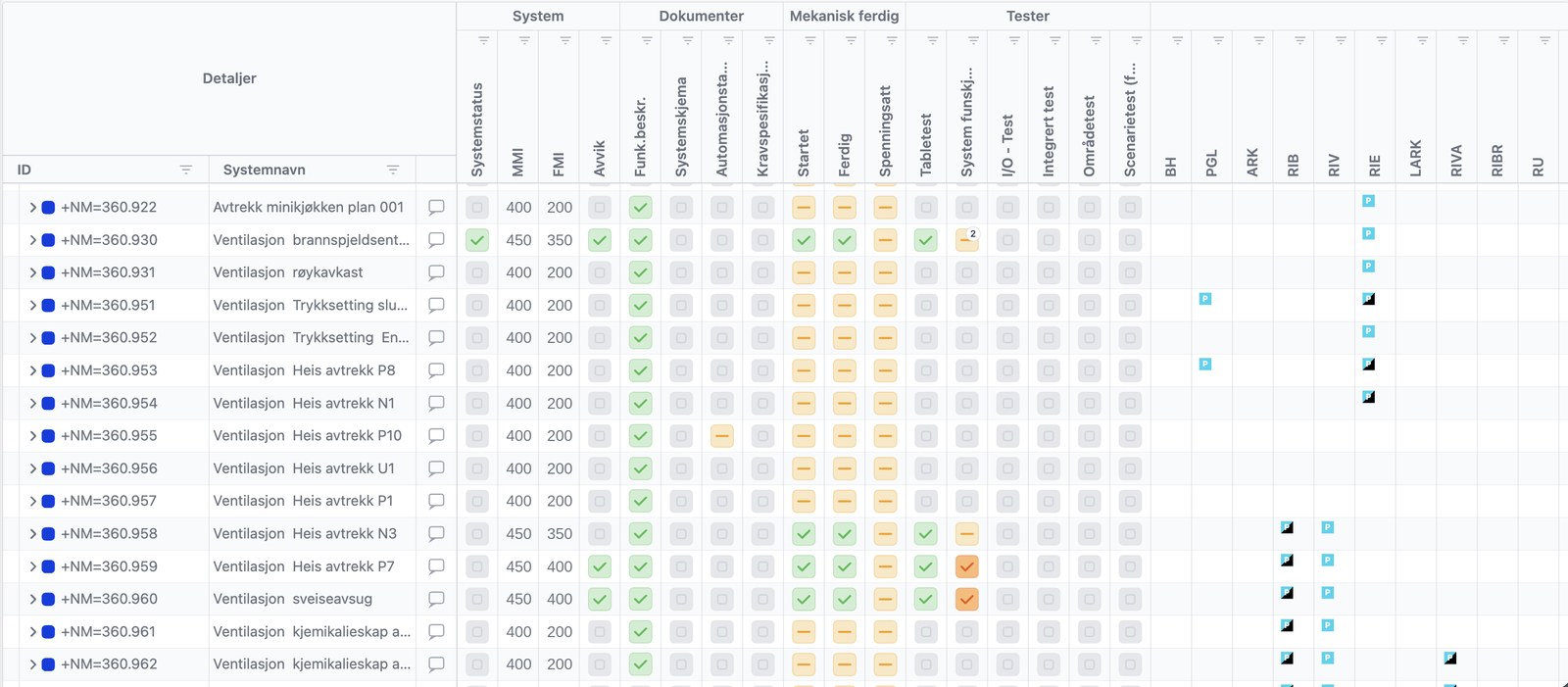Image resolution: width=1568 pixels, height=687 pixels.
Task: Open filter above Avvik column
Action: pos(606,40)
